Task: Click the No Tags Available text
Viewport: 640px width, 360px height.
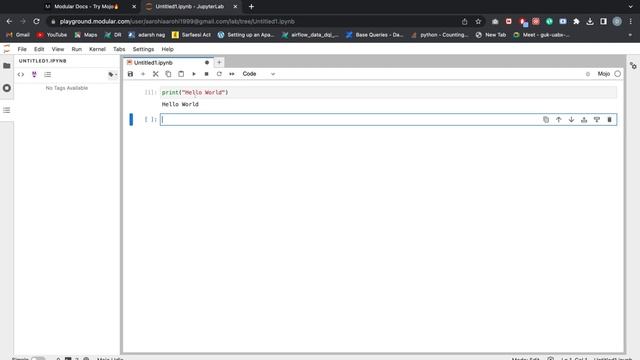Action: pyautogui.click(x=67, y=88)
